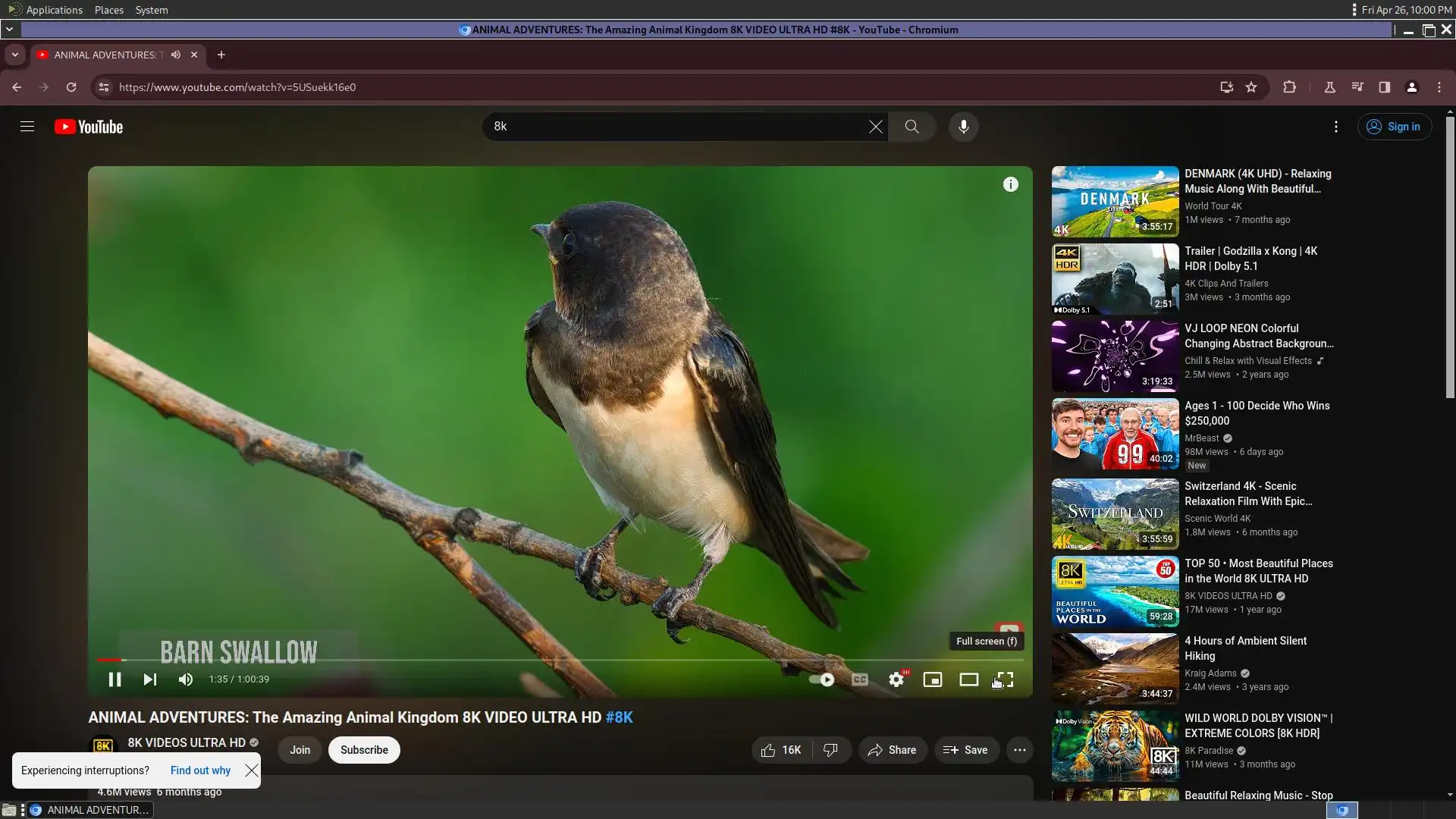This screenshot has height=819, width=1456.
Task: Open the Applications menu
Action: (x=53, y=10)
